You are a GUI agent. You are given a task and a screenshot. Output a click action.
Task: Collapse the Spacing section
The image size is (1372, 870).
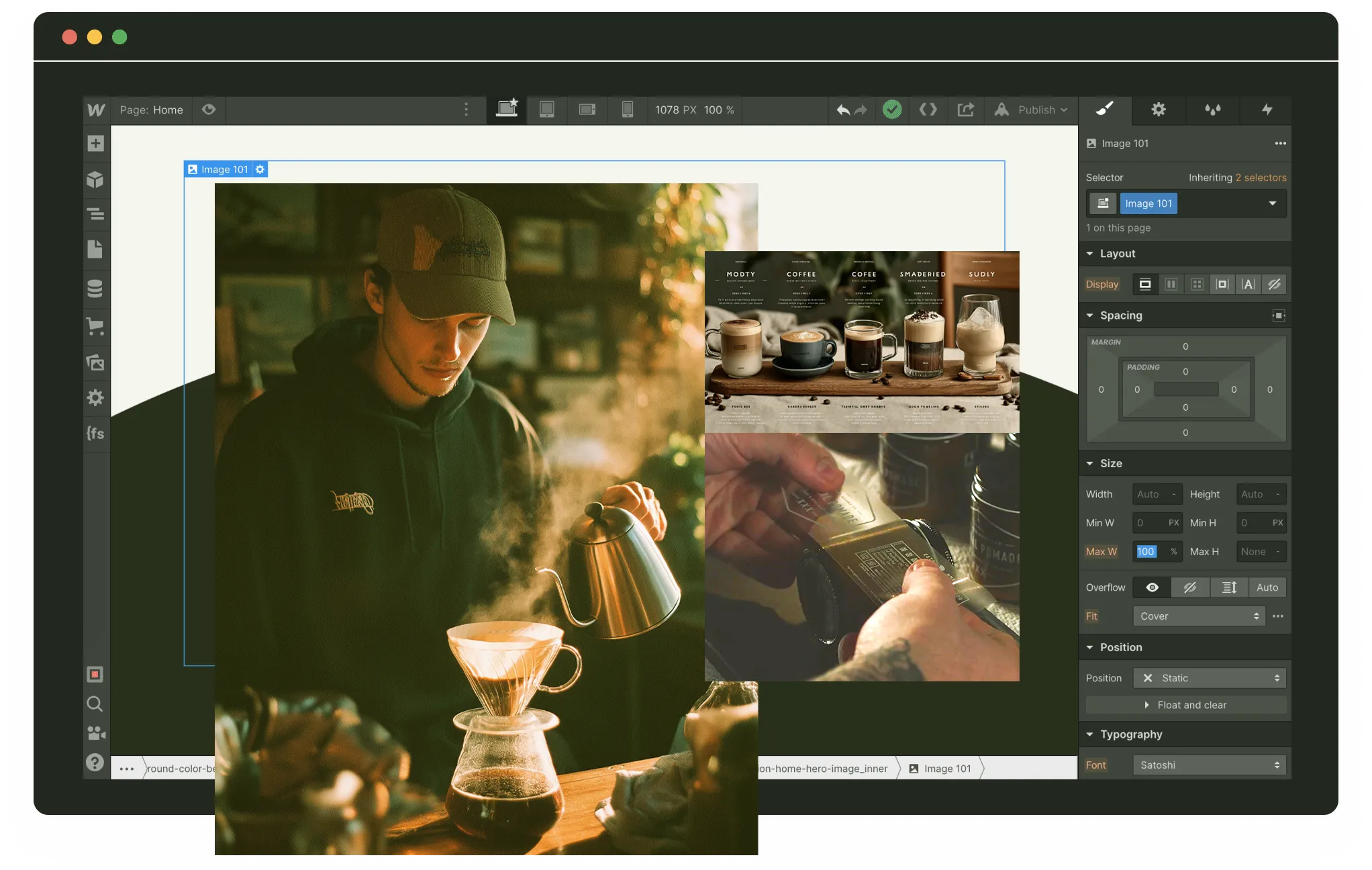1114,316
